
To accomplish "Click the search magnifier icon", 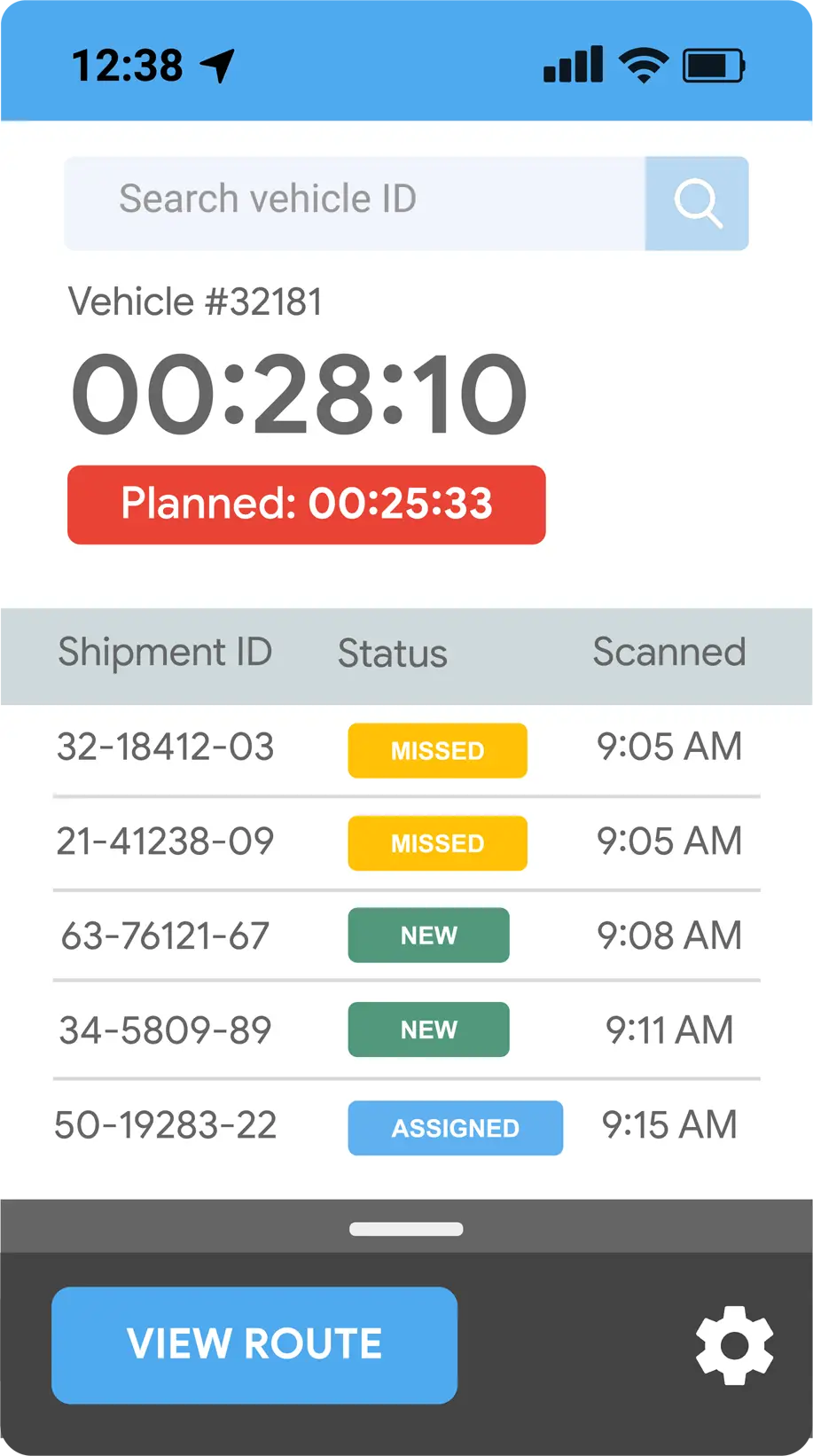I will pos(697,203).
